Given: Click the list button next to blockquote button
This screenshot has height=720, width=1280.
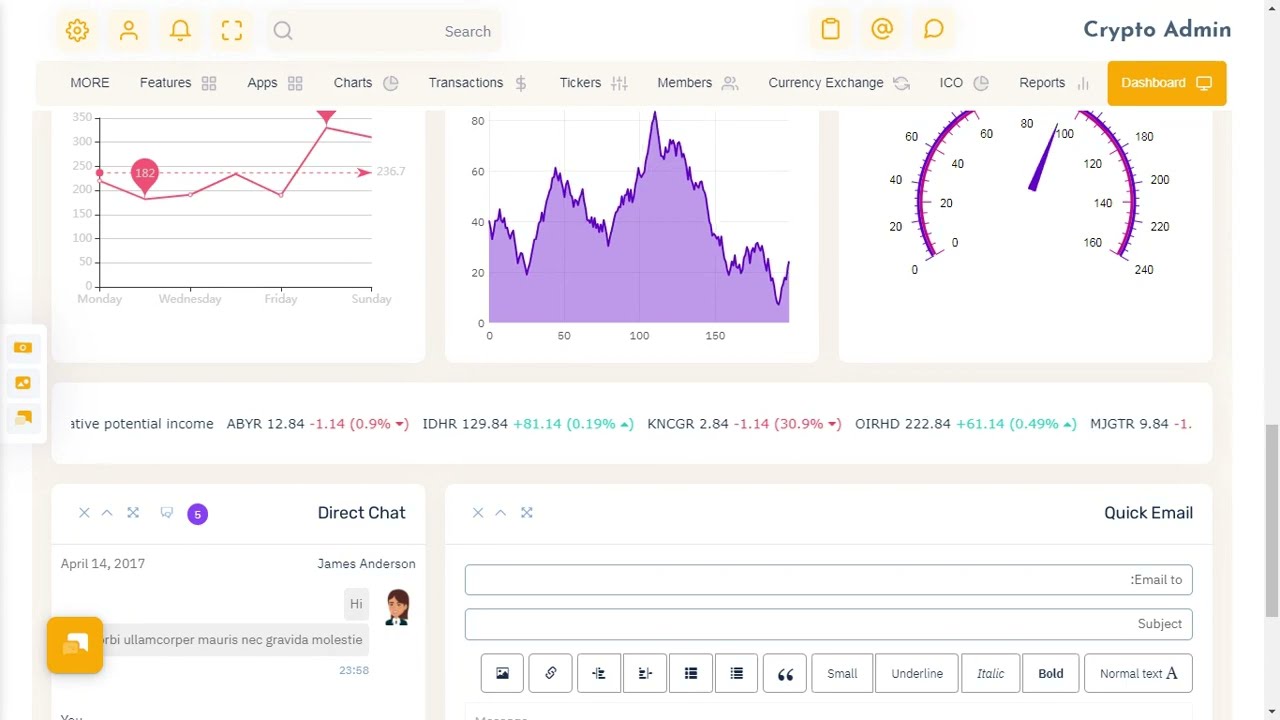Looking at the screenshot, I should coord(737,673).
